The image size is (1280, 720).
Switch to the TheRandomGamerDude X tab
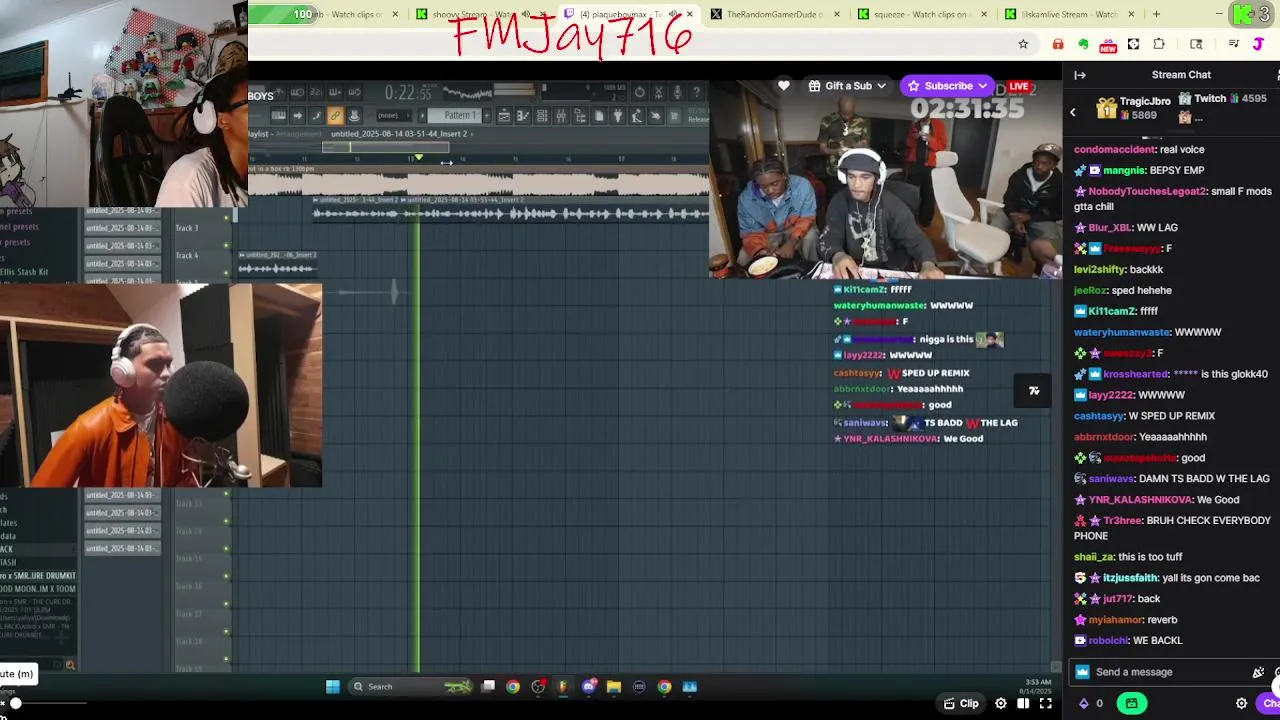pyautogui.click(x=774, y=14)
